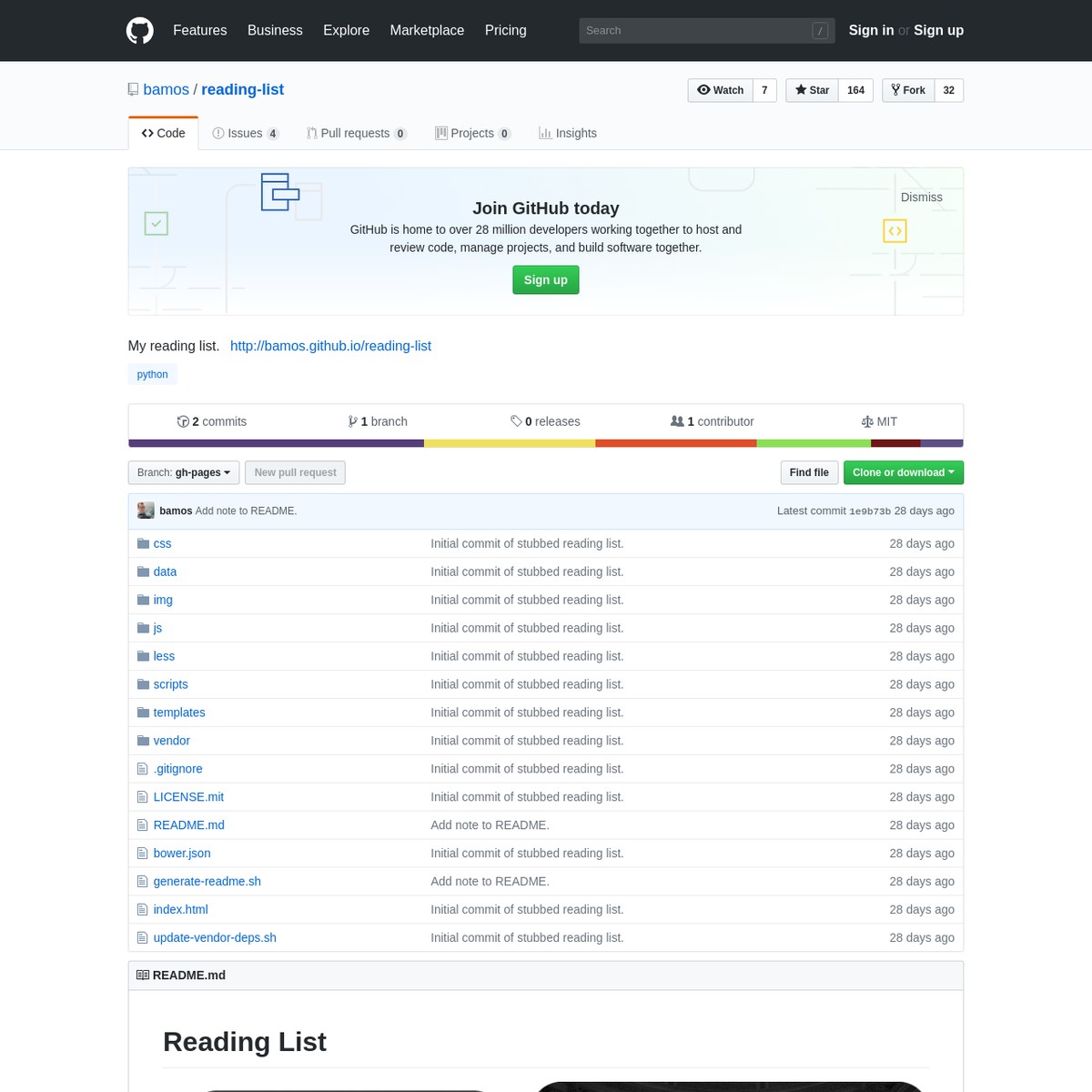Open commit hash 1e9b73b
This screenshot has height=1092, width=1092.
point(870,511)
